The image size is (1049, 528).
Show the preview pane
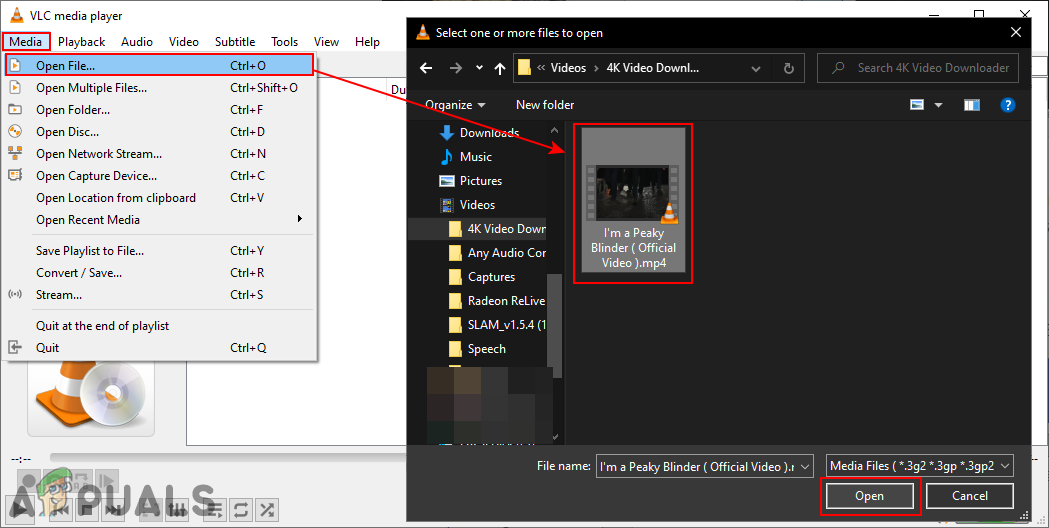pyautogui.click(x=971, y=105)
